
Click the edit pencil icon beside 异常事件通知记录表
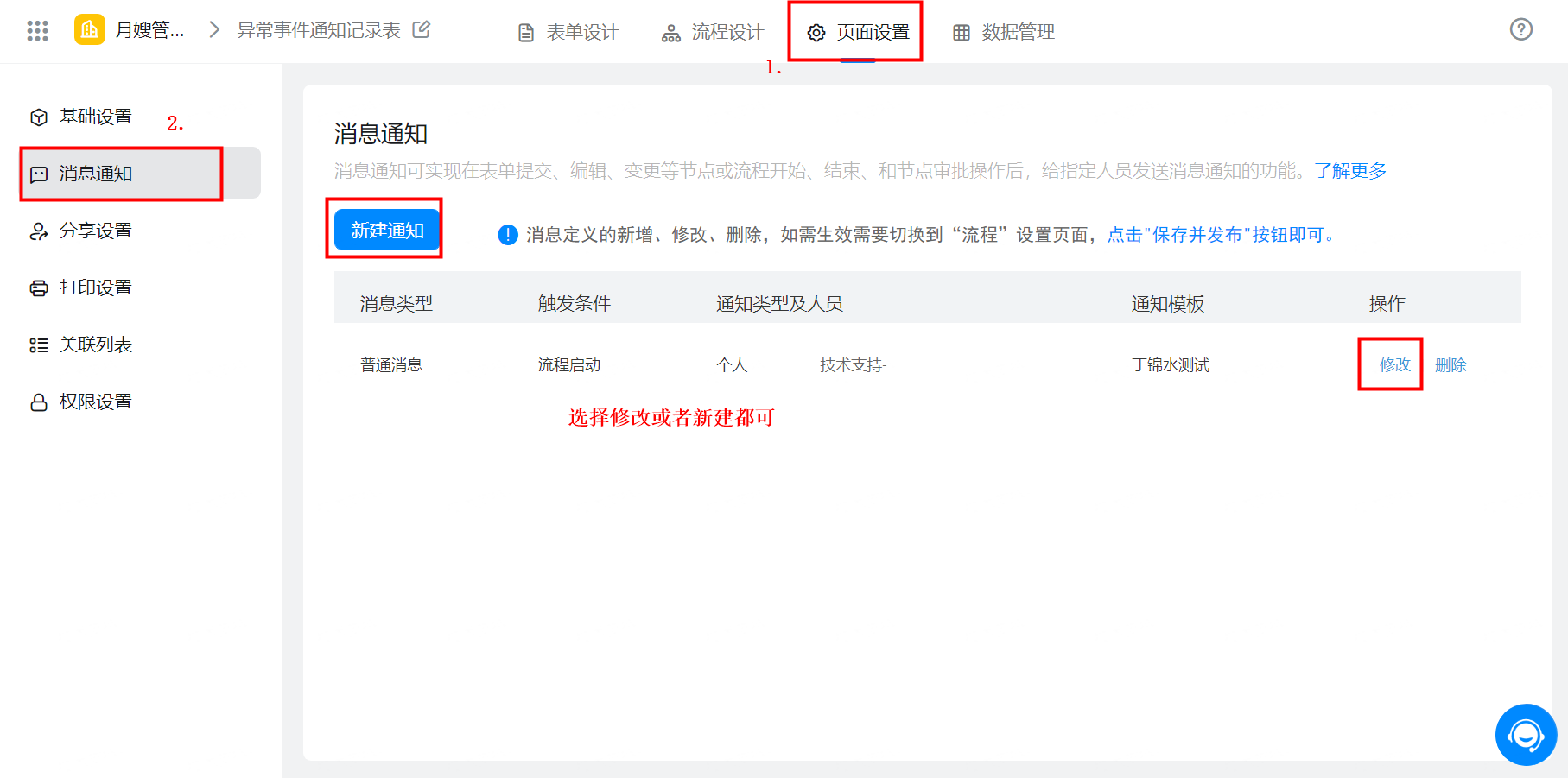coord(422,30)
